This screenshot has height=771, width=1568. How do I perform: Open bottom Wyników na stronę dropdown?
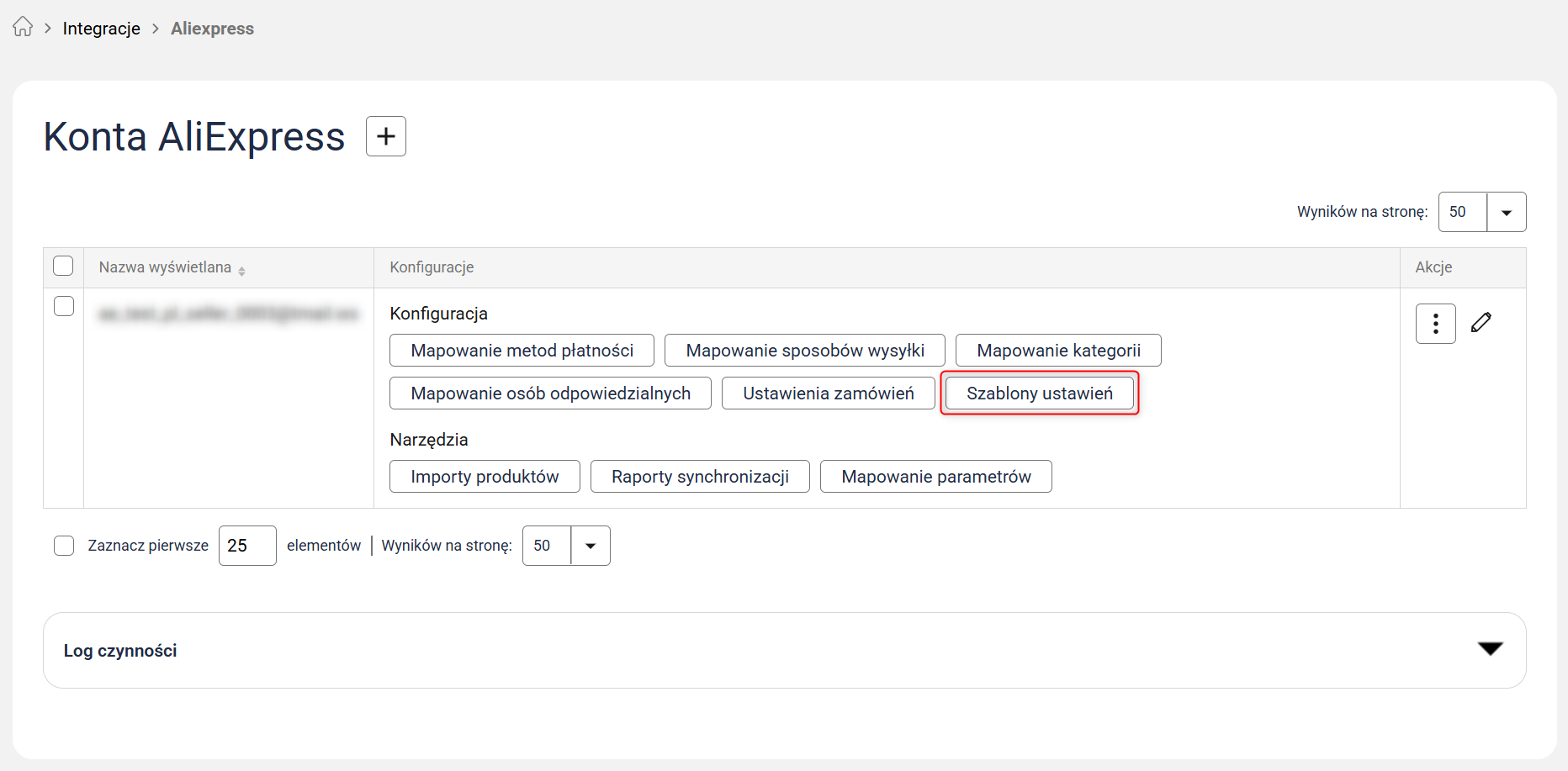point(590,546)
